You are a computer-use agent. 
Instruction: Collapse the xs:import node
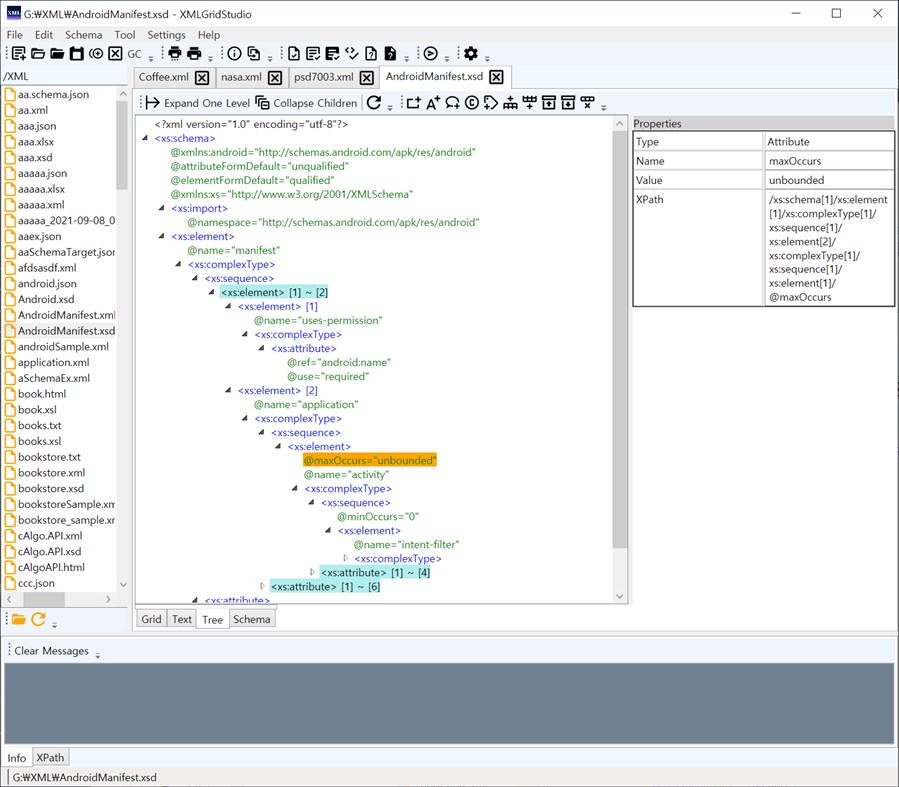[x=163, y=208]
